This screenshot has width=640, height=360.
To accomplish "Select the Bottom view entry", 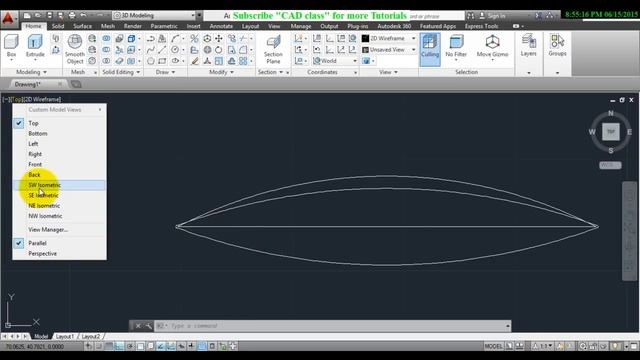I will click(59, 133).
